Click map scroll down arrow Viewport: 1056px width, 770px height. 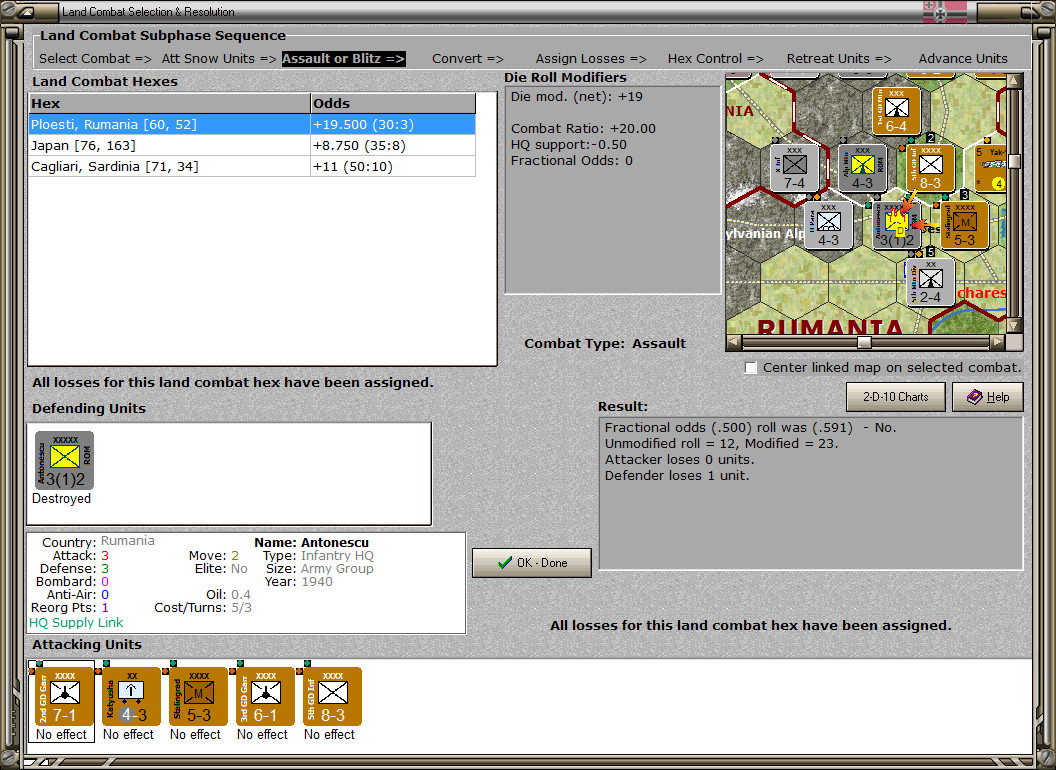pos(1014,326)
